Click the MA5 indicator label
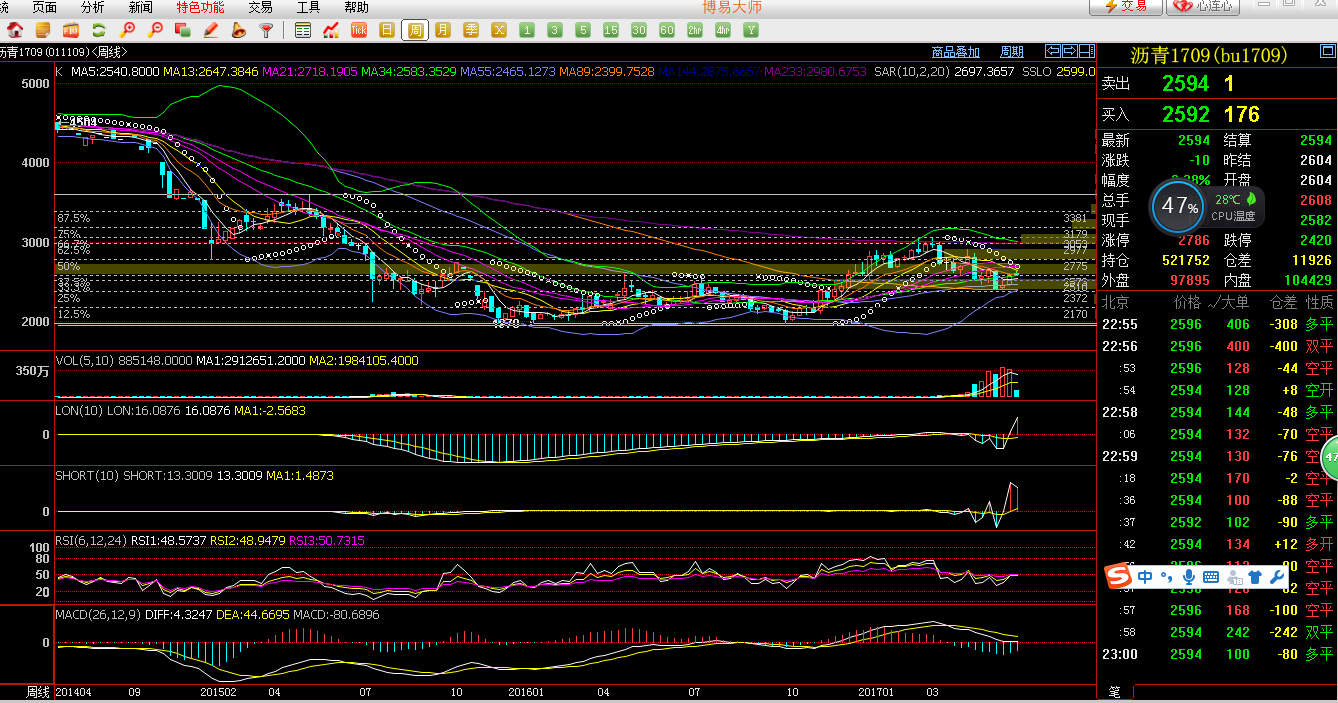The image size is (1338, 703). pyautogui.click(x=115, y=72)
